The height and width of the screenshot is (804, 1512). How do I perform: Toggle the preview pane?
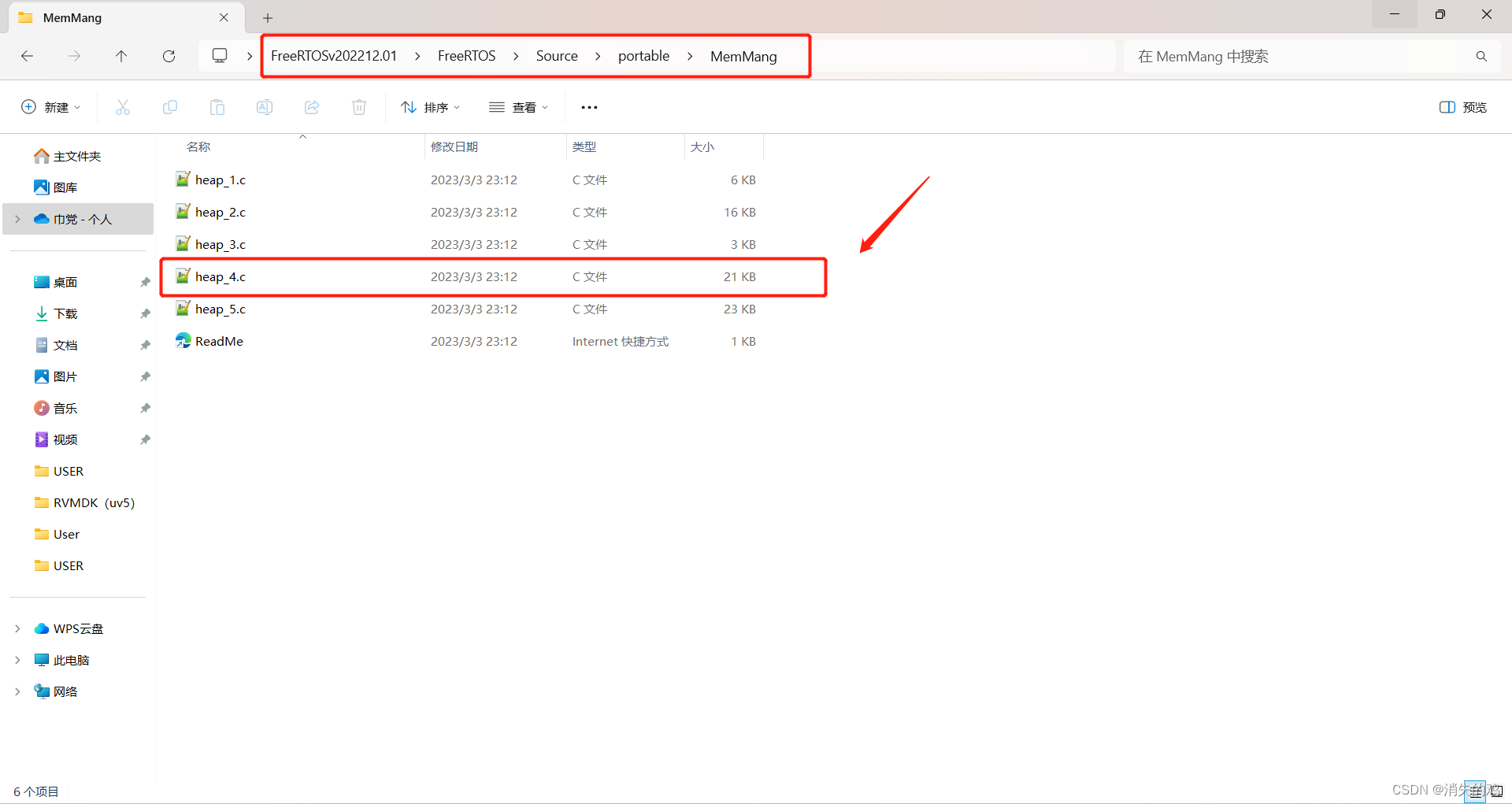tap(1462, 107)
